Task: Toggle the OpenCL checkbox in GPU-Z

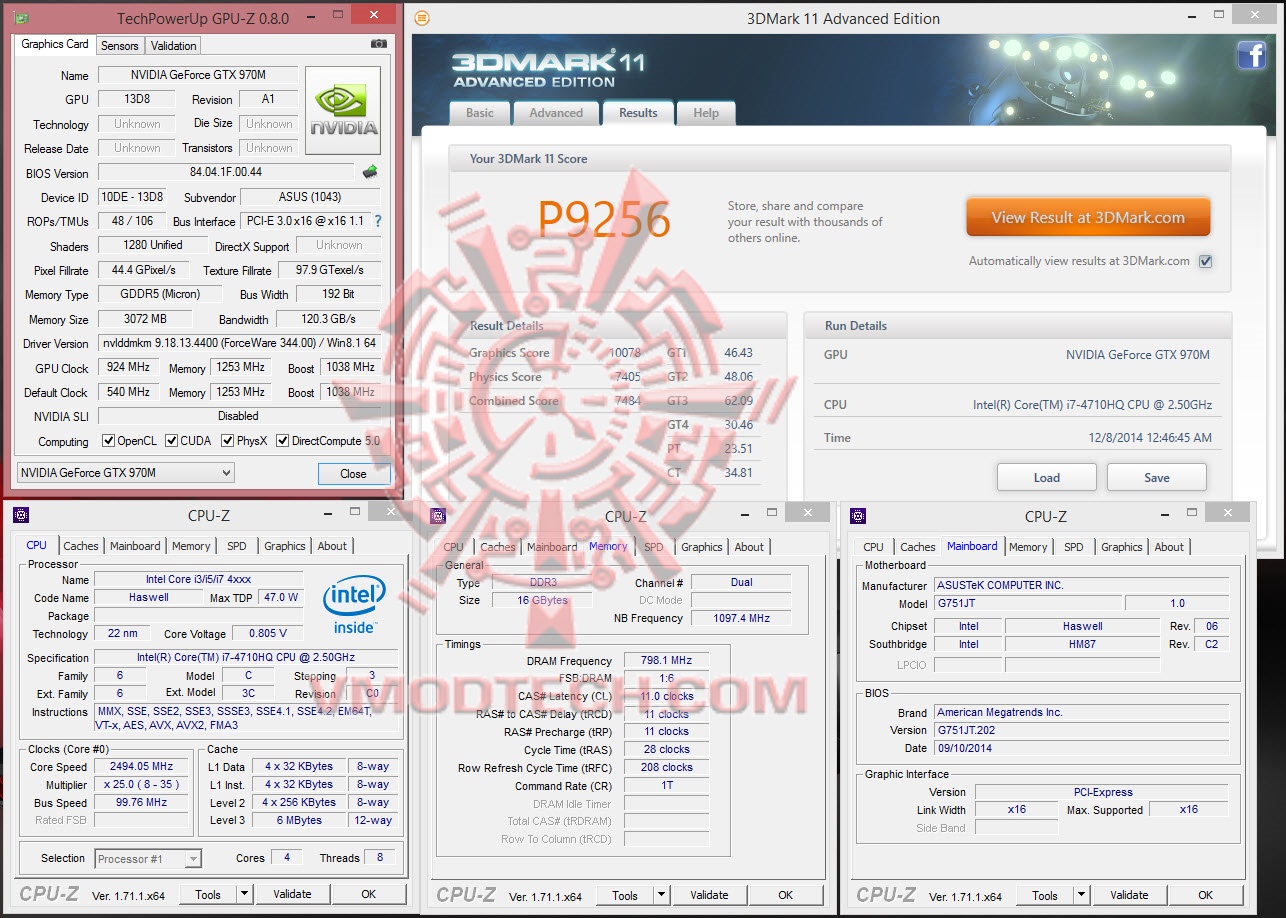Action: click(x=109, y=441)
